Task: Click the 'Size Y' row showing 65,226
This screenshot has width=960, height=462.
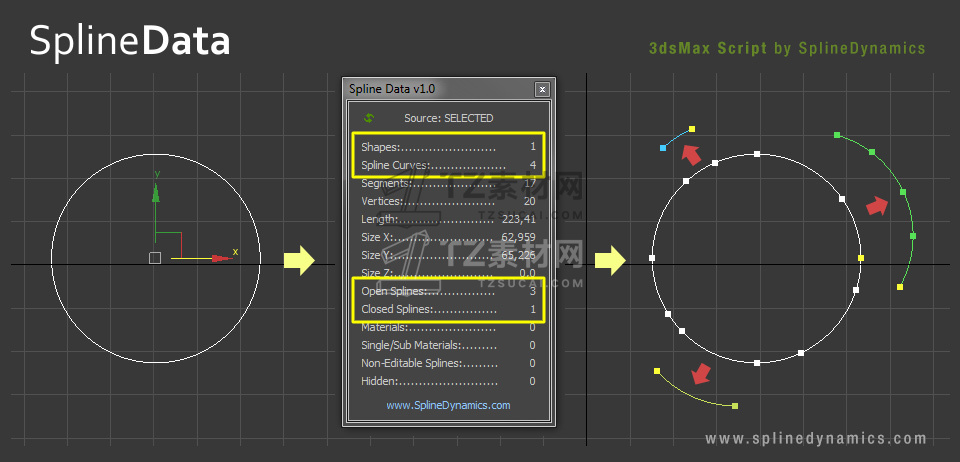Action: pos(448,255)
